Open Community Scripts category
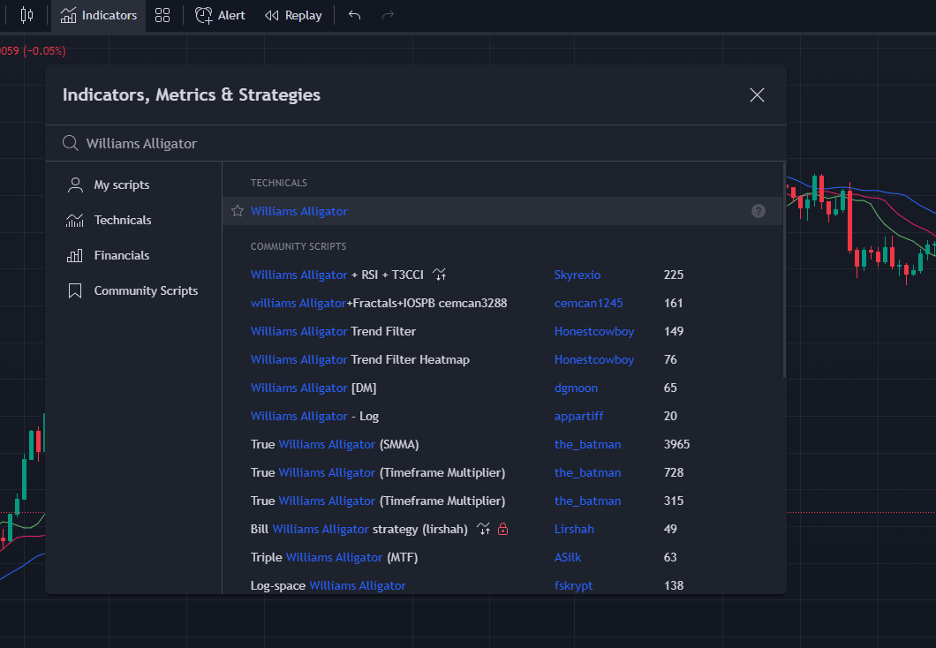Image resolution: width=936 pixels, height=648 pixels. pos(133,291)
